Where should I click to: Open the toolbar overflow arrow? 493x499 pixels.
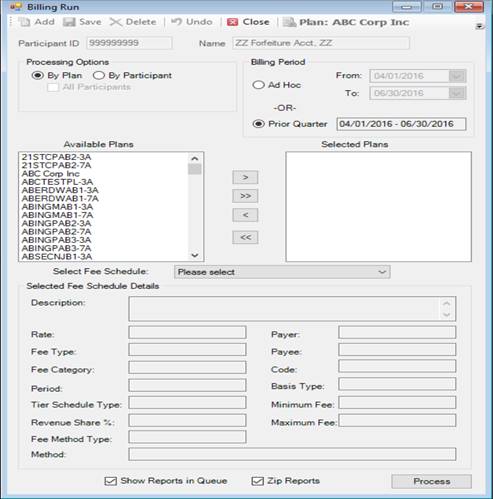coord(479,26)
